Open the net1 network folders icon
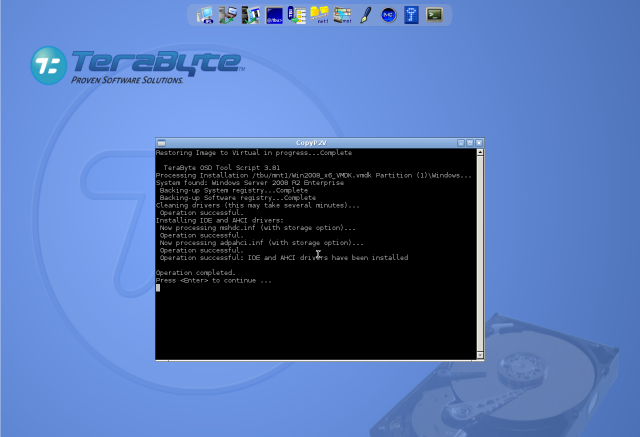The width and height of the screenshot is (640, 437). [320, 15]
